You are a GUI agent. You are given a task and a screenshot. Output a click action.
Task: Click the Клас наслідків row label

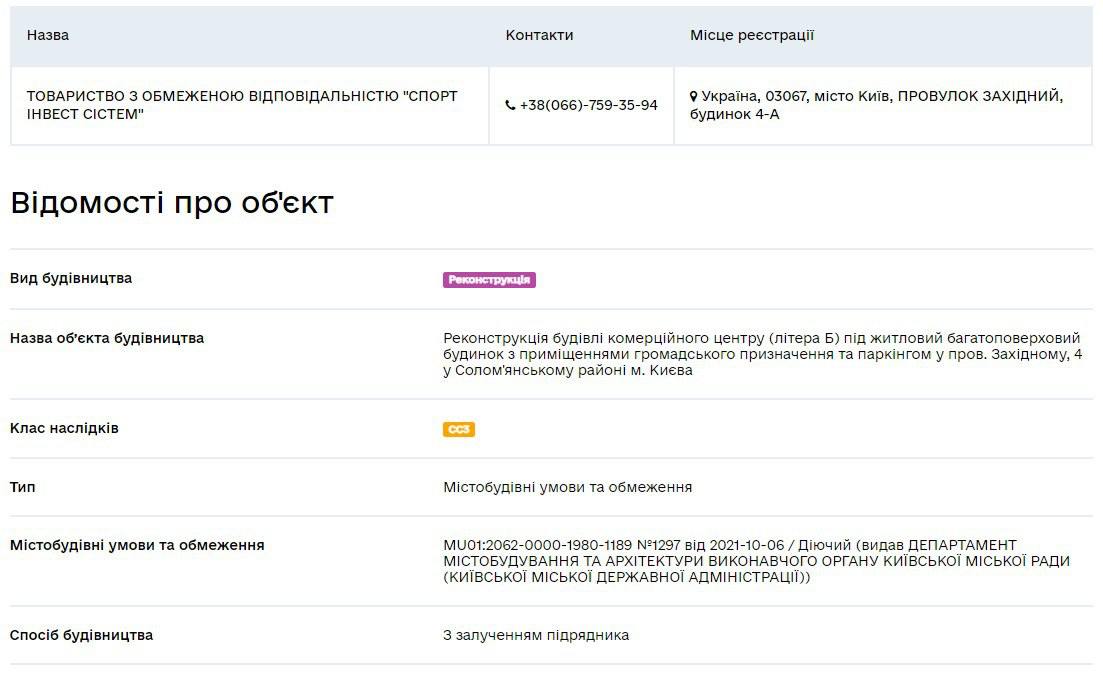click(64, 428)
